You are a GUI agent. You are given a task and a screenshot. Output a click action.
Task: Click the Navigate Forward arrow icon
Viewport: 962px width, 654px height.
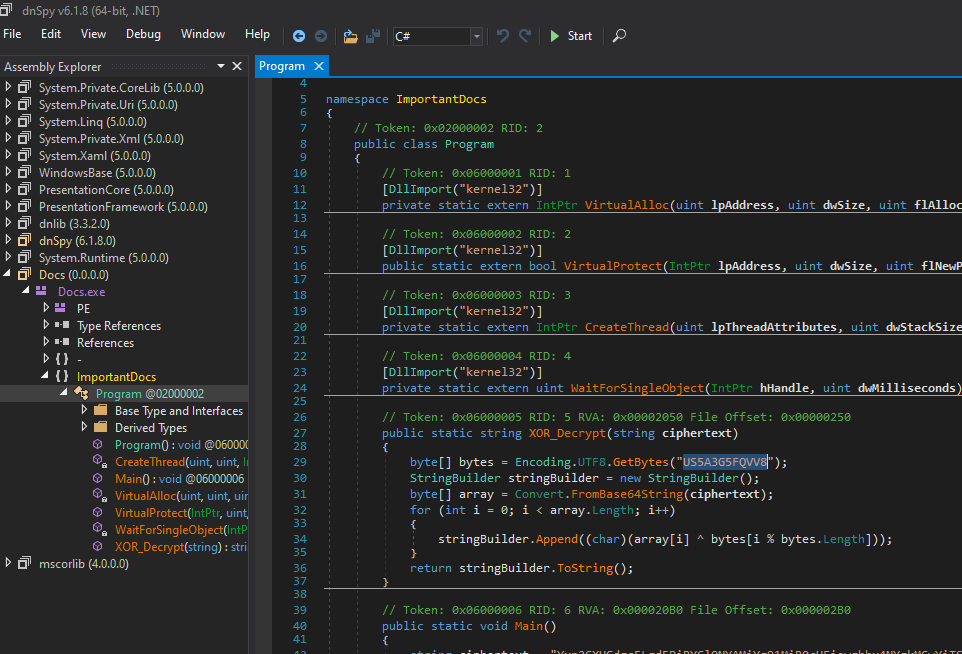pyautogui.click(x=320, y=36)
